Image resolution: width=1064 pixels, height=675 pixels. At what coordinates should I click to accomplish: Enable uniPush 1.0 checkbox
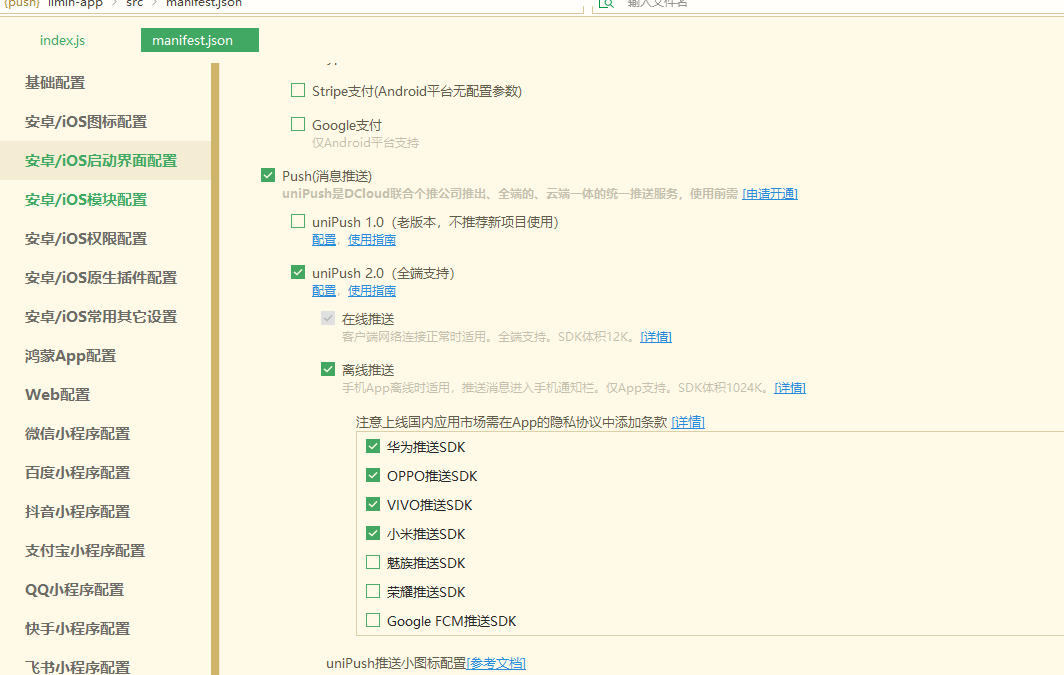point(298,221)
